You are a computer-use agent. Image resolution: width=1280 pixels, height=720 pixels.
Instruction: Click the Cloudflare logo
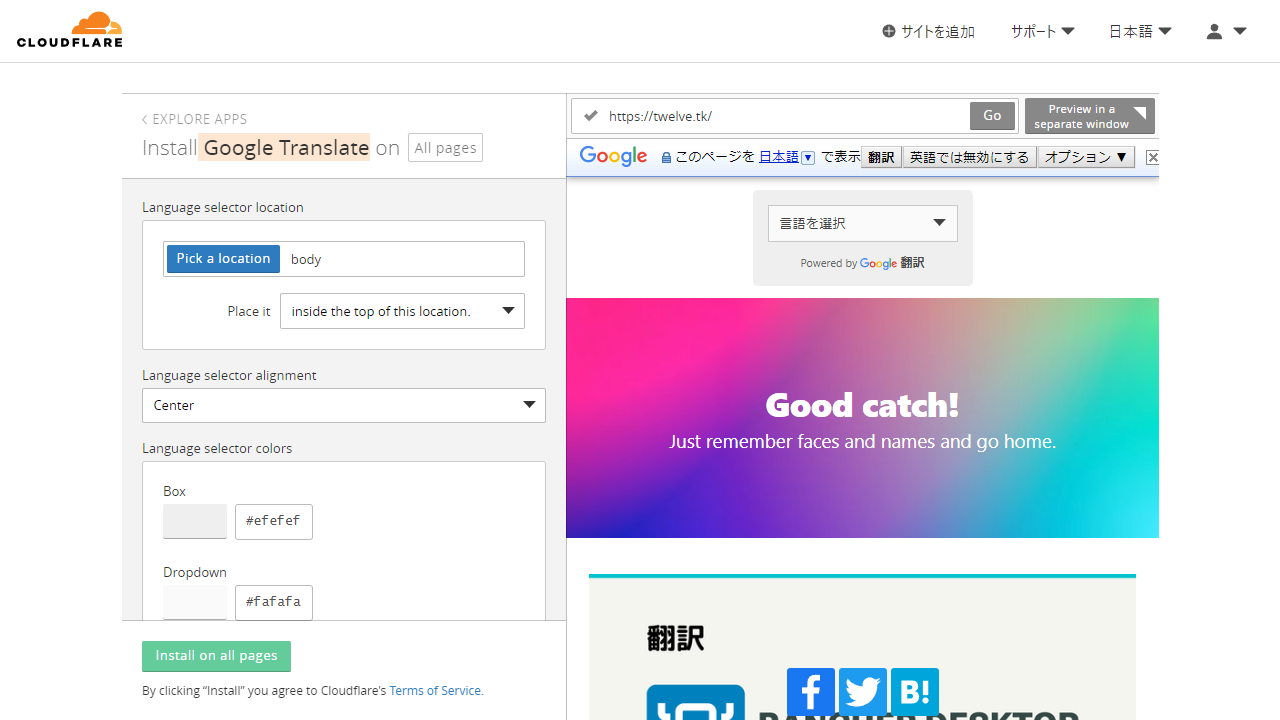click(x=70, y=30)
